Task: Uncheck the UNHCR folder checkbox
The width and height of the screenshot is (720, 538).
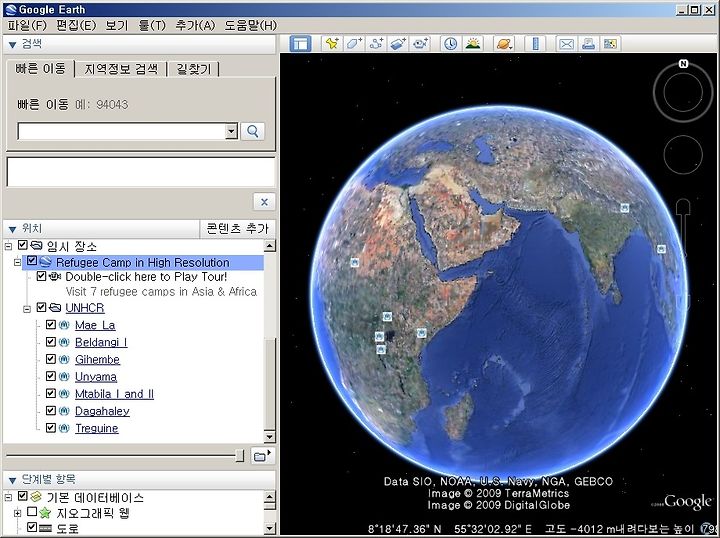Action: [41, 307]
